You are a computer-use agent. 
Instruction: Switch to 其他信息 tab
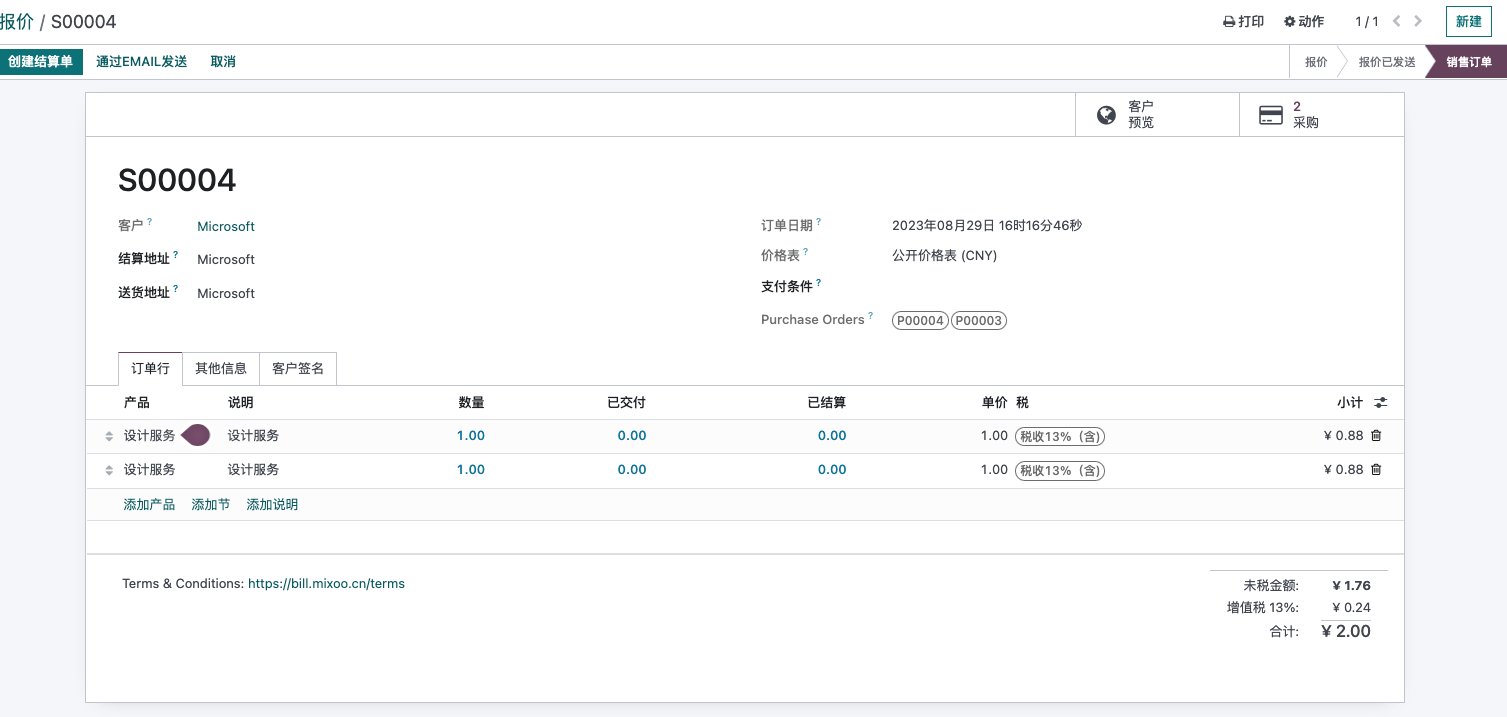click(221, 369)
